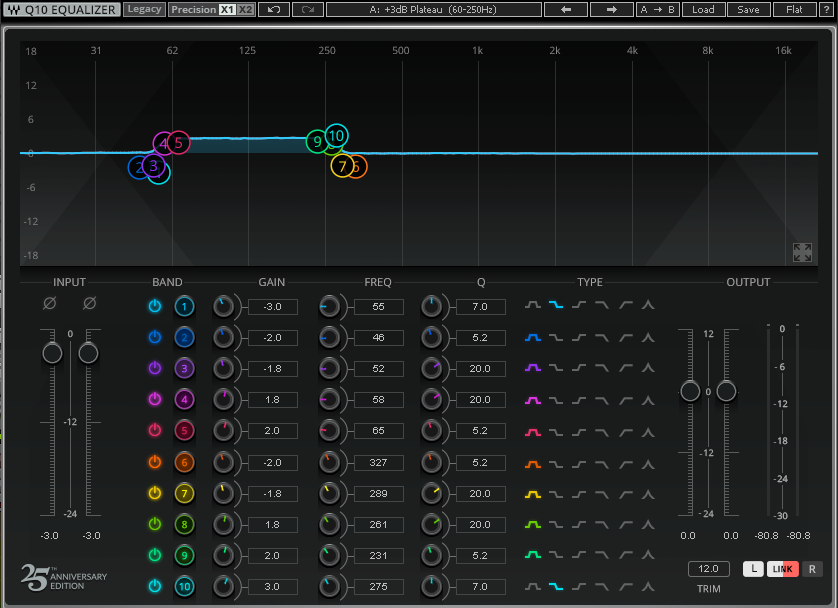The image size is (838, 608).
Task: Click band 4 Q value field
Action: pos(480,400)
